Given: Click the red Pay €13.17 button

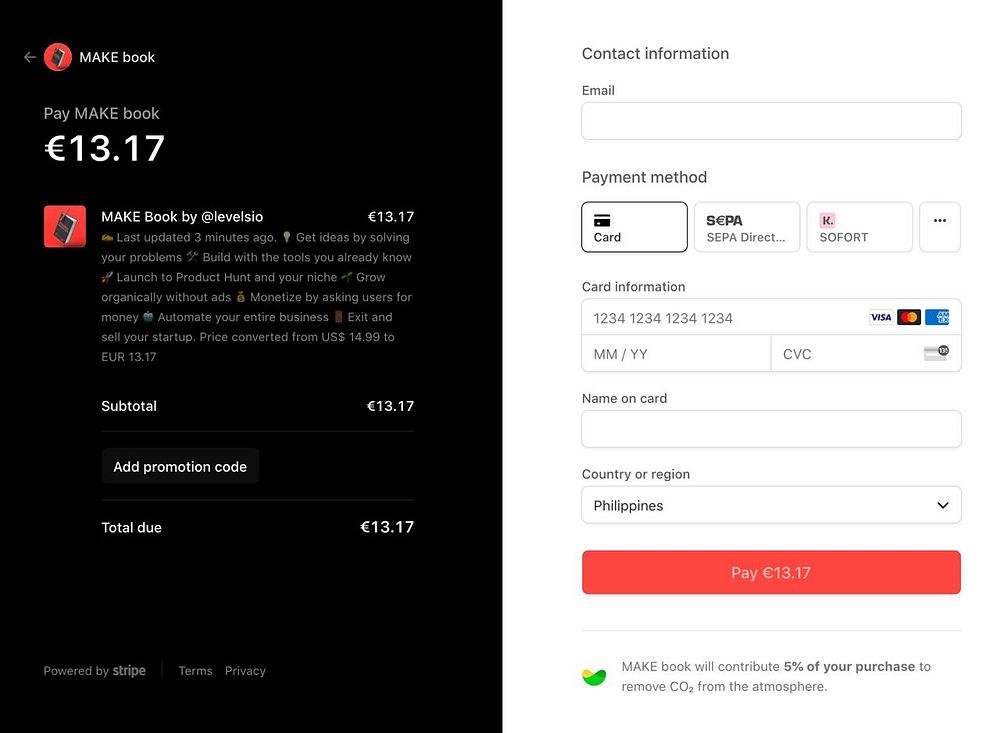Looking at the screenshot, I should coord(771,572).
